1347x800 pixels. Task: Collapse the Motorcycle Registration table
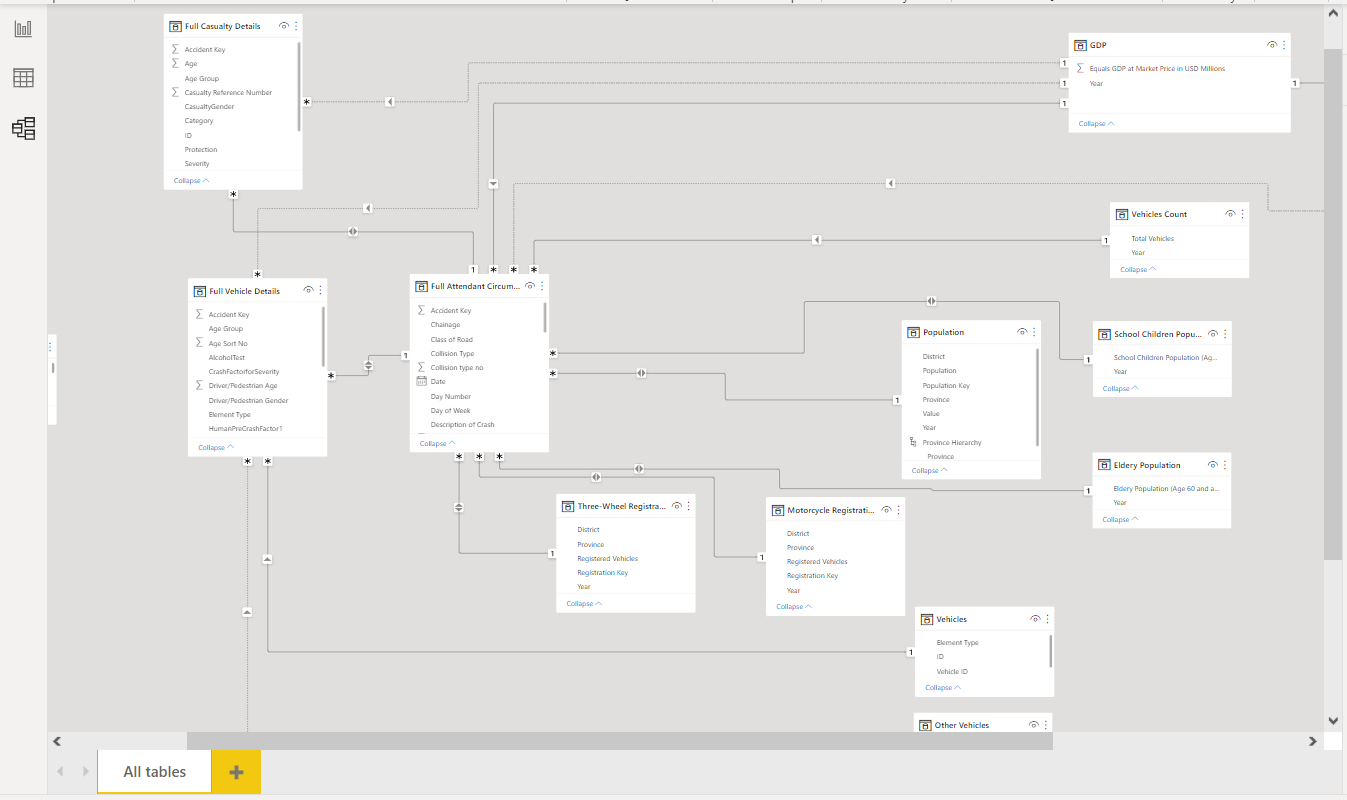pyautogui.click(x=794, y=607)
